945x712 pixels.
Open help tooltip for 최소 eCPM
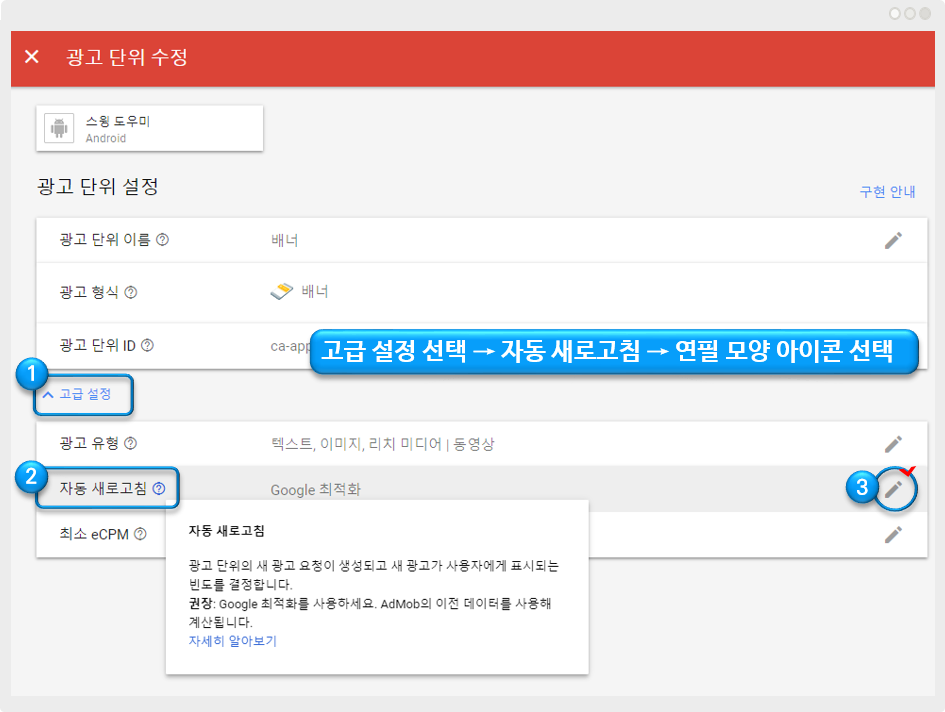pyautogui.click(x=140, y=534)
